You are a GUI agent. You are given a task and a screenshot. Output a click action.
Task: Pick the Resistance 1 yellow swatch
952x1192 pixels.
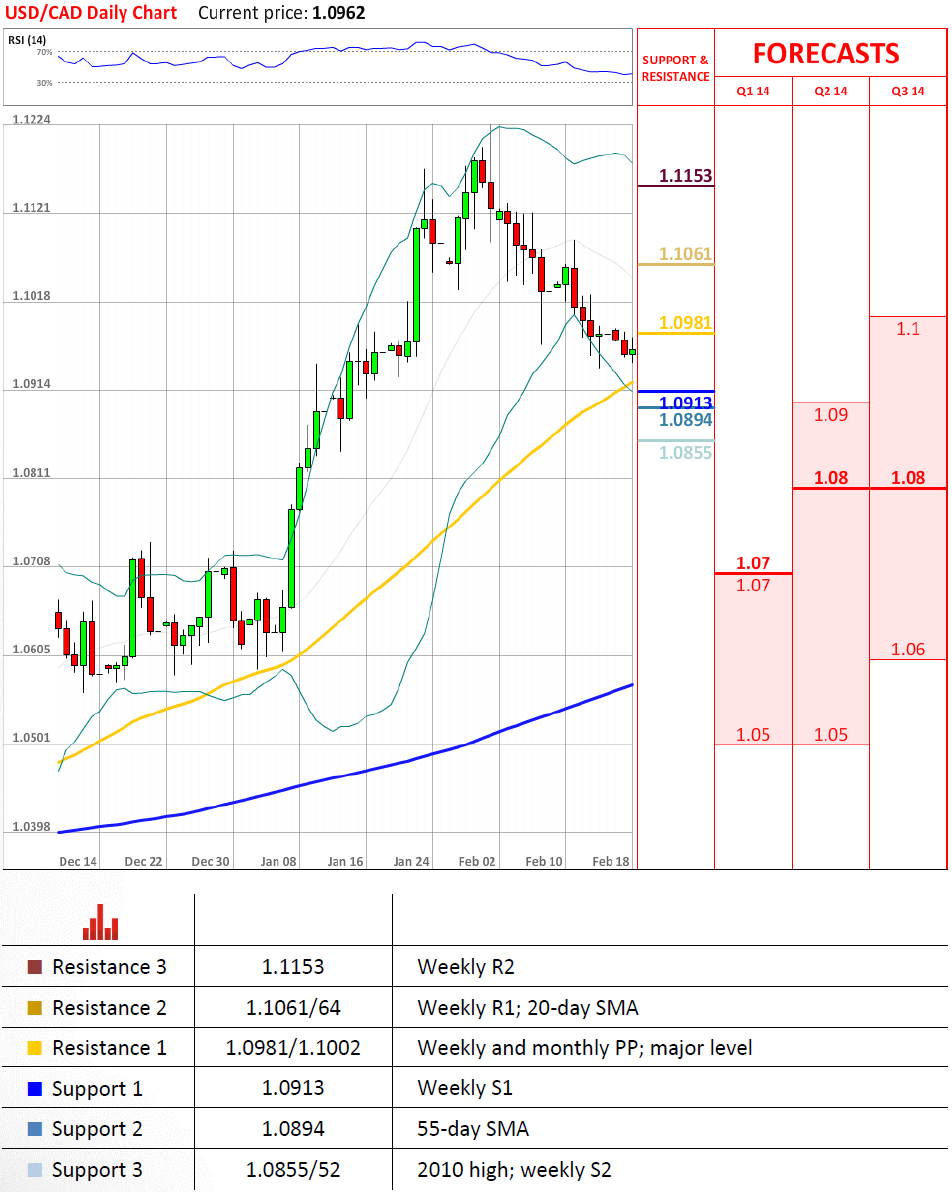coord(35,1048)
